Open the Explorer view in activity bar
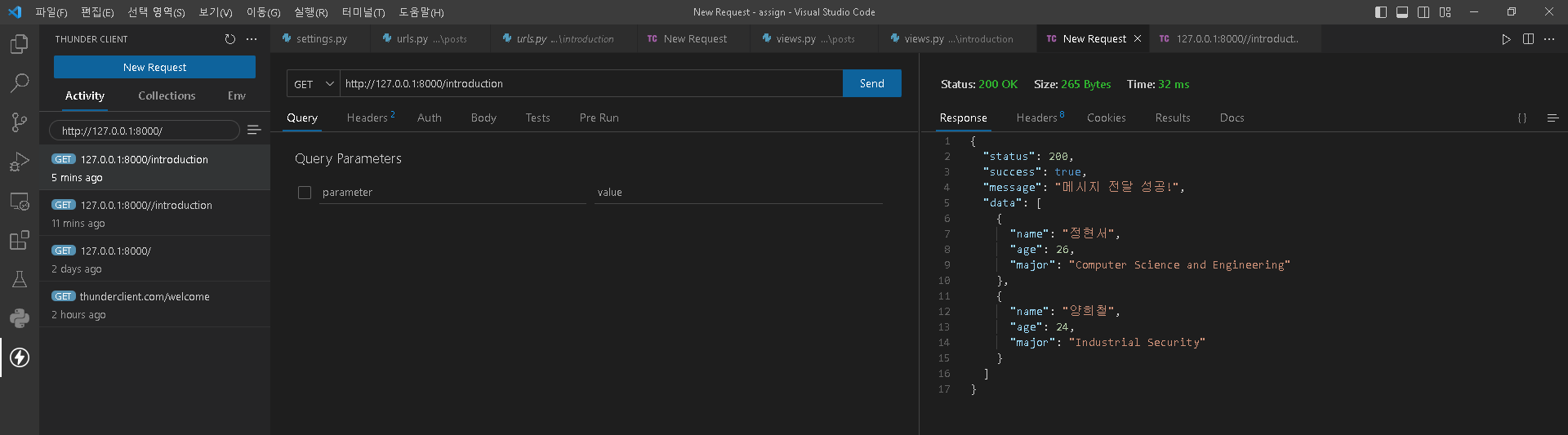 [x=19, y=43]
